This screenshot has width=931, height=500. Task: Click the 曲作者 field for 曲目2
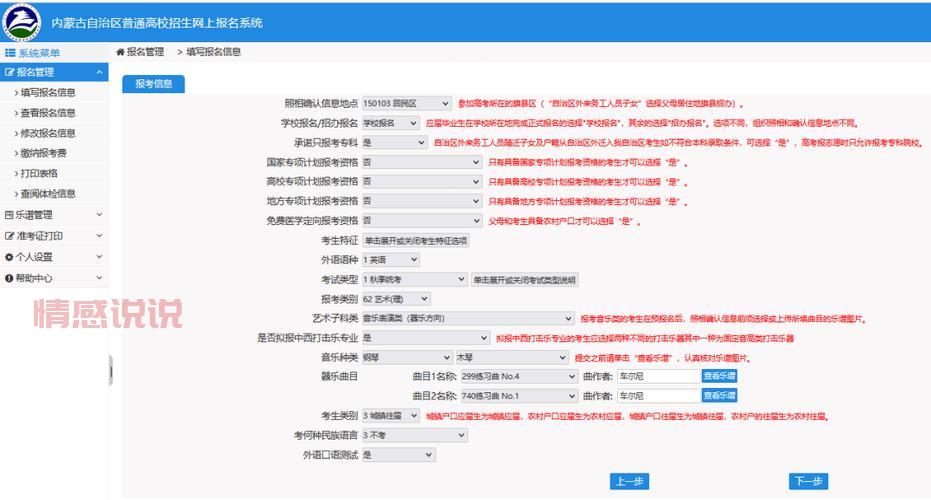(658, 396)
